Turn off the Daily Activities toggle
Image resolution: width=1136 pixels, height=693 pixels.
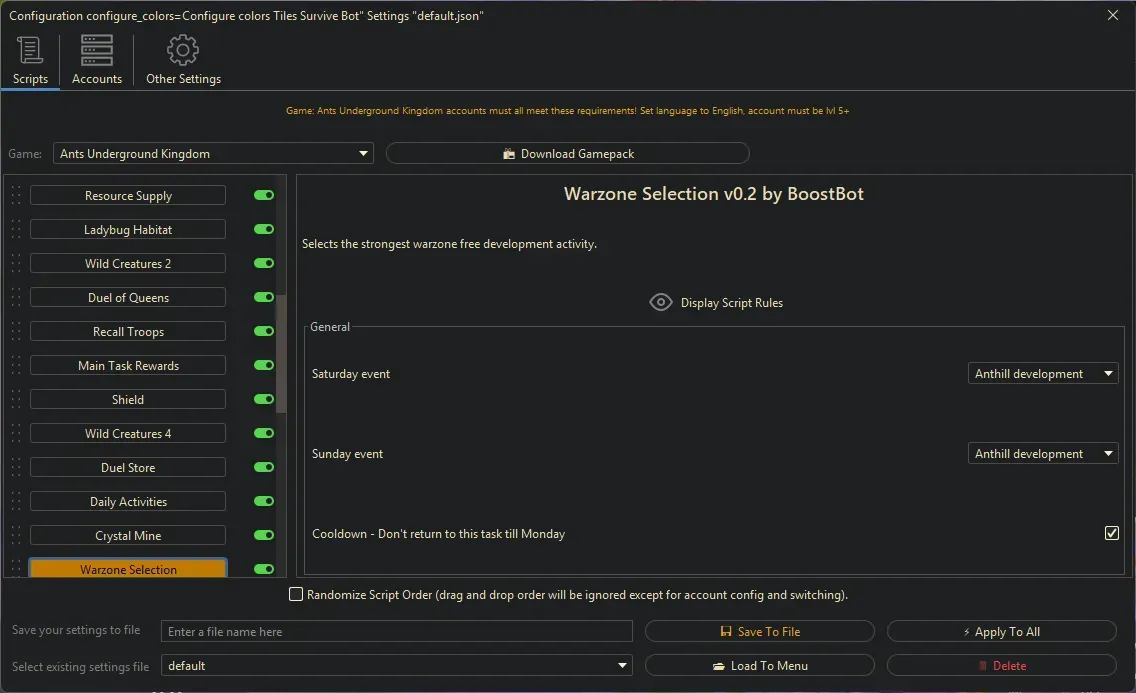[263, 501]
